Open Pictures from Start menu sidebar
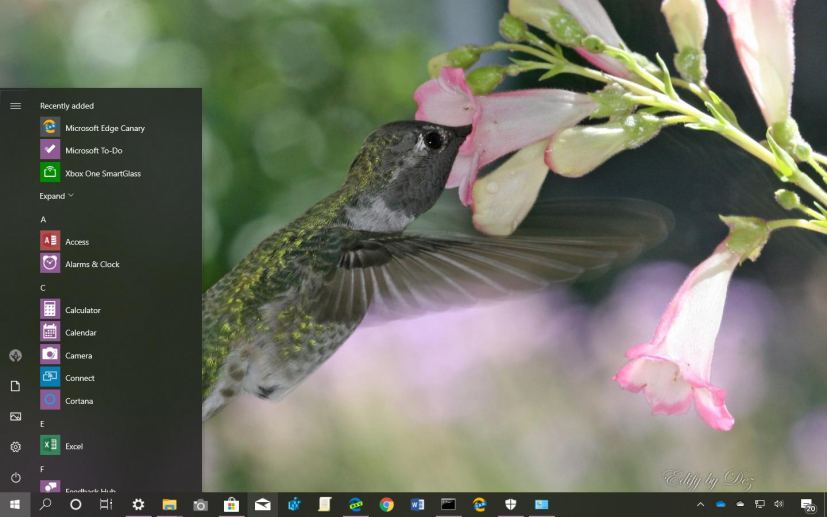 (15, 417)
